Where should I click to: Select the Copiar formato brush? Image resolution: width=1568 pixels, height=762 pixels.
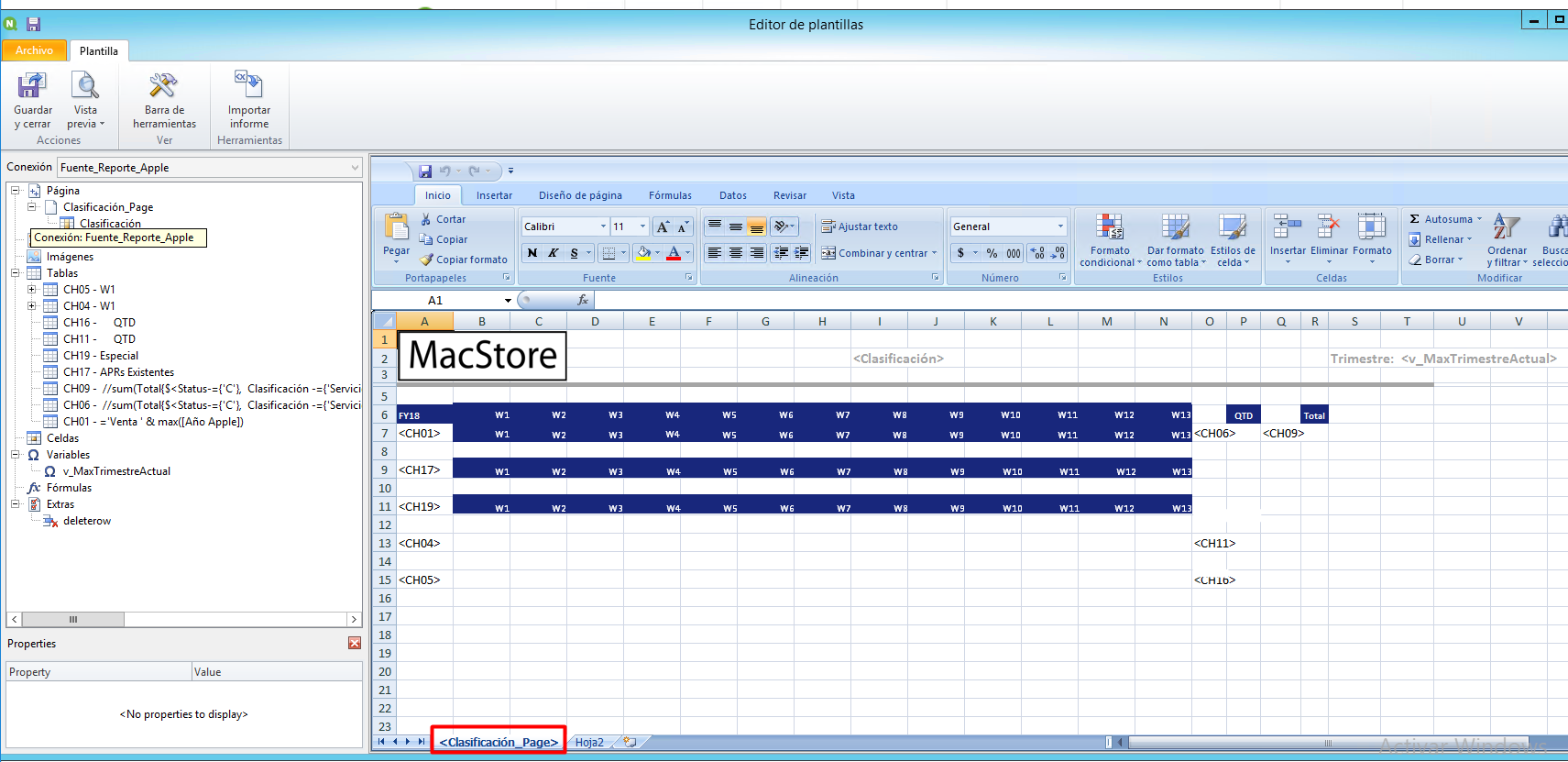pyautogui.click(x=464, y=260)
